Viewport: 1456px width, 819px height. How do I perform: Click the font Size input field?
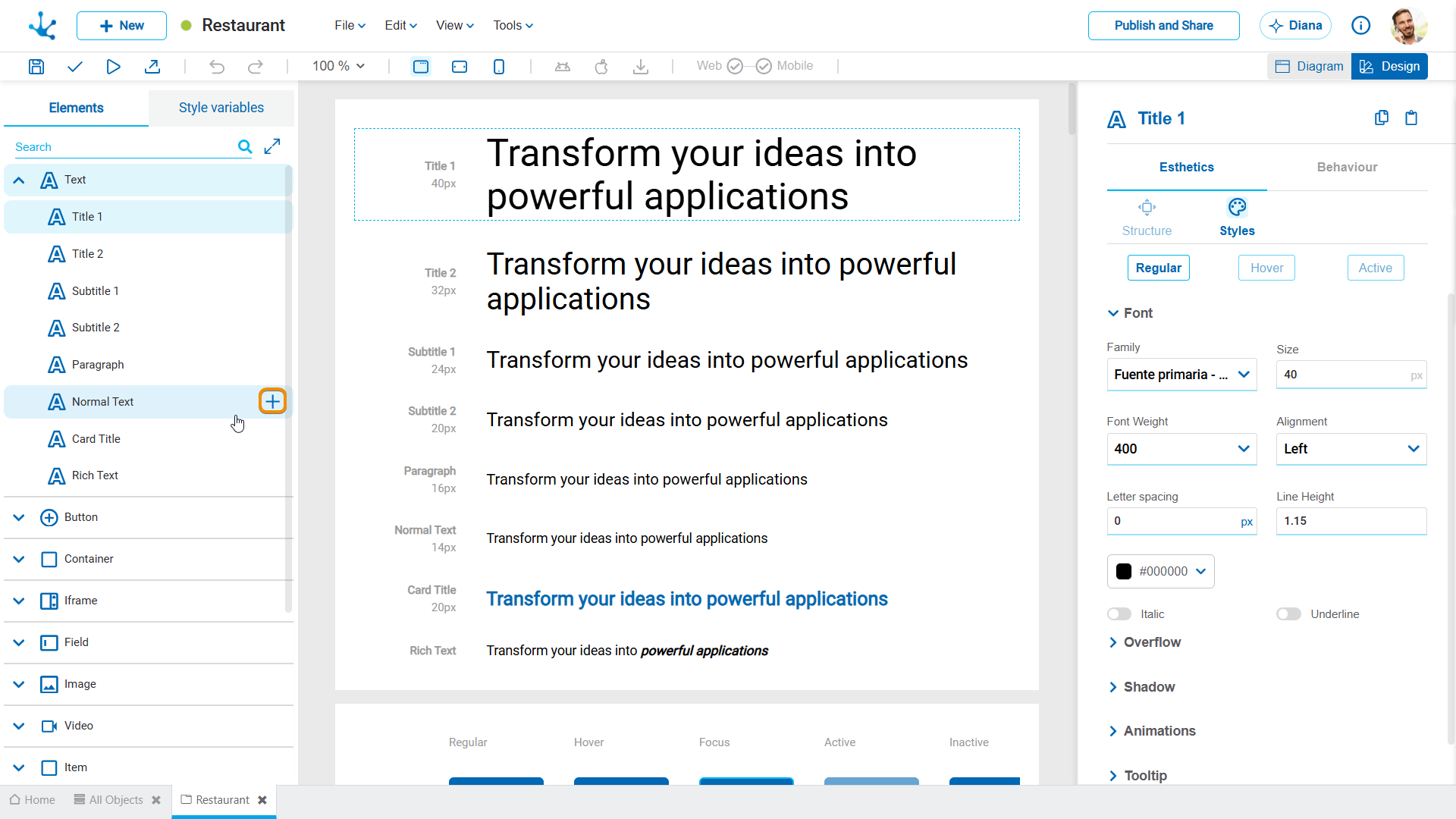(1351, 375)
